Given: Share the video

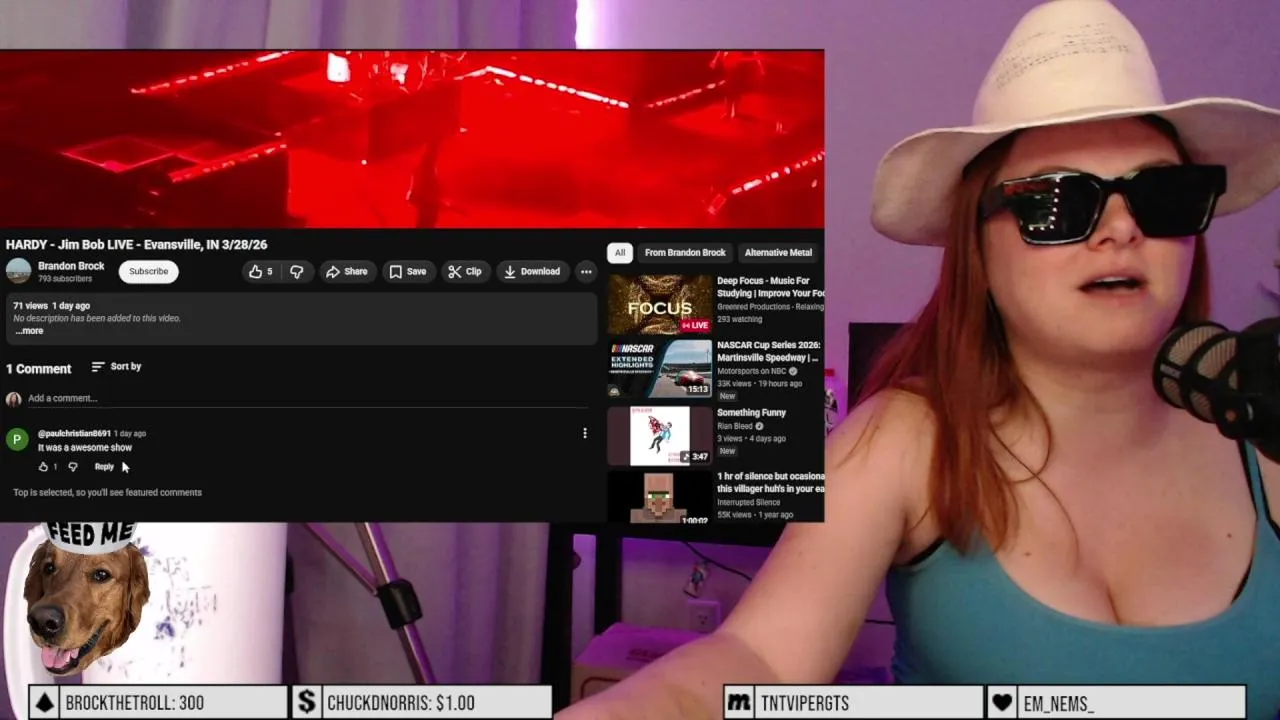Looking at the screenshot, I should pos(346,271).
